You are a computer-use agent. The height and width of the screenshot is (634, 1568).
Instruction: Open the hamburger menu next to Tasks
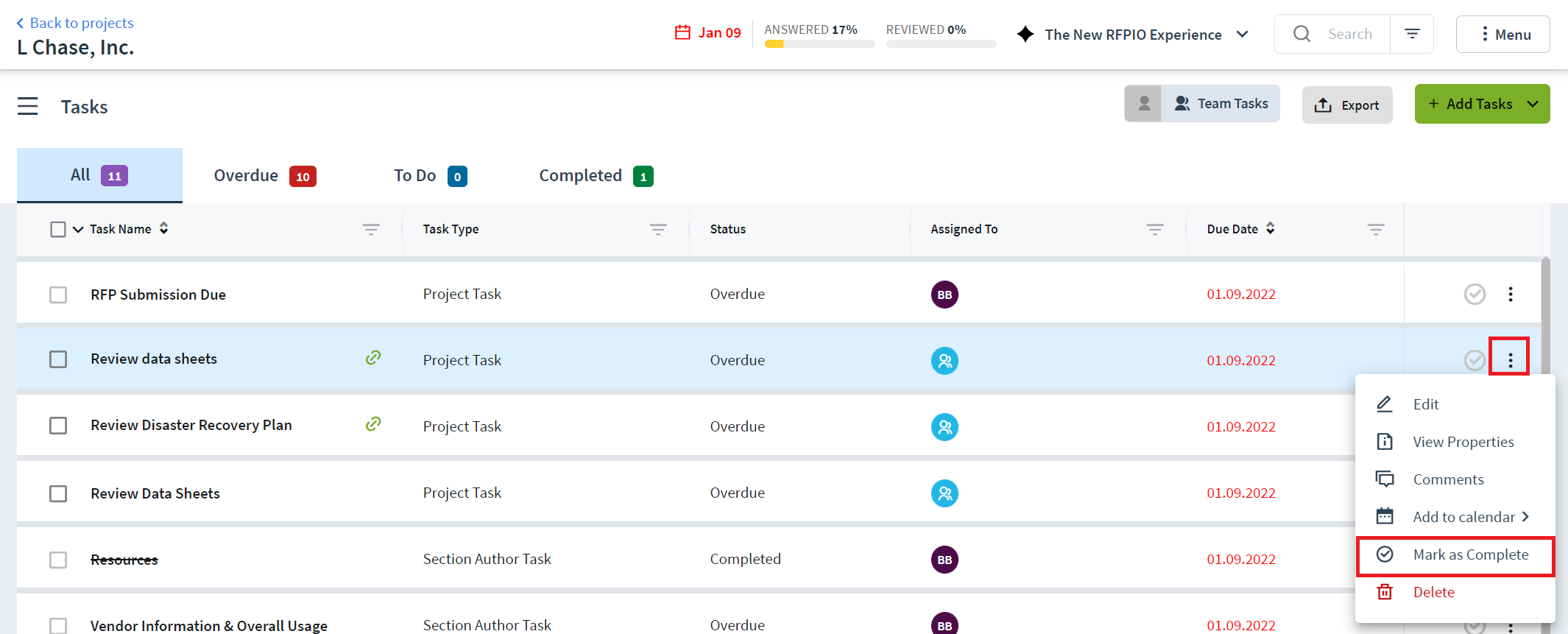click(x=28, y=107)
